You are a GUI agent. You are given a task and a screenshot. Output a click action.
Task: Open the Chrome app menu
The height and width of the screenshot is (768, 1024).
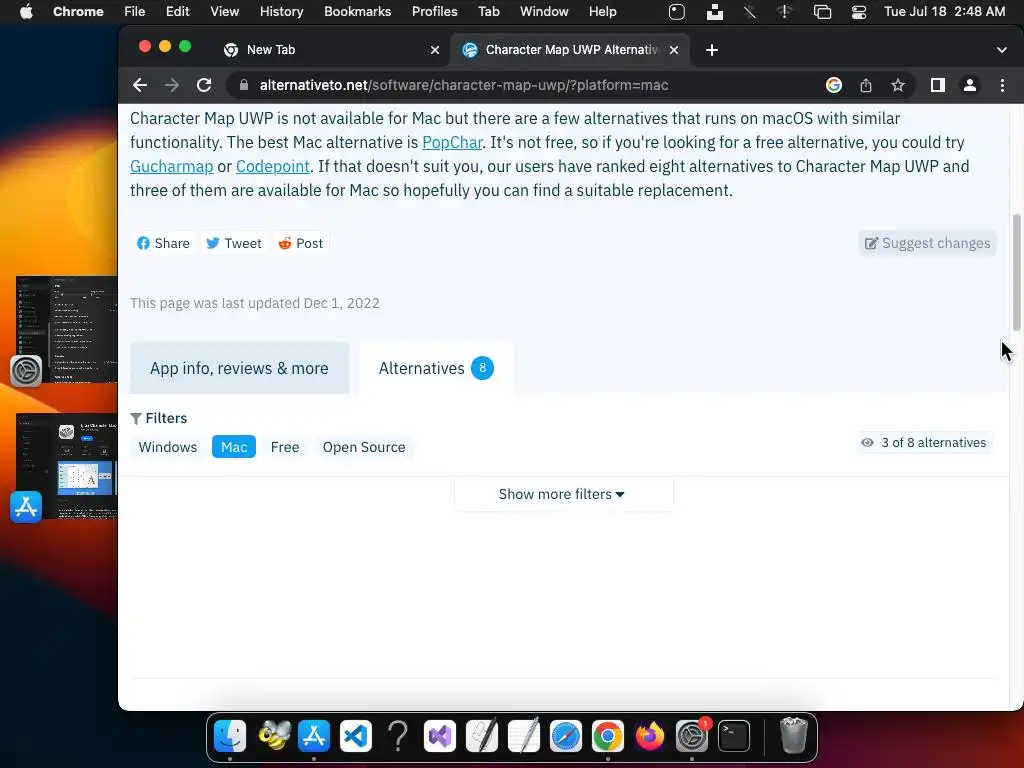click(78, 12)
